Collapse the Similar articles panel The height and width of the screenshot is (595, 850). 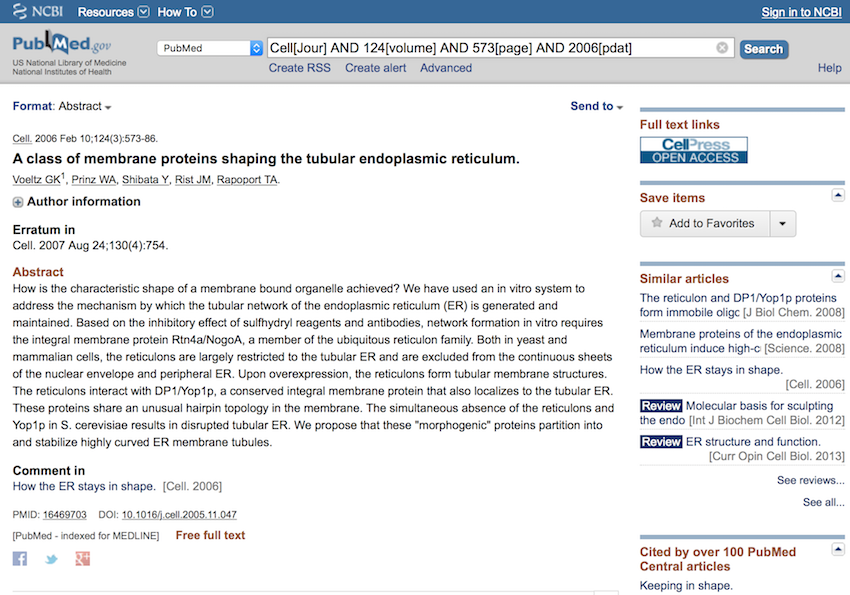click(x=838, y=277)
